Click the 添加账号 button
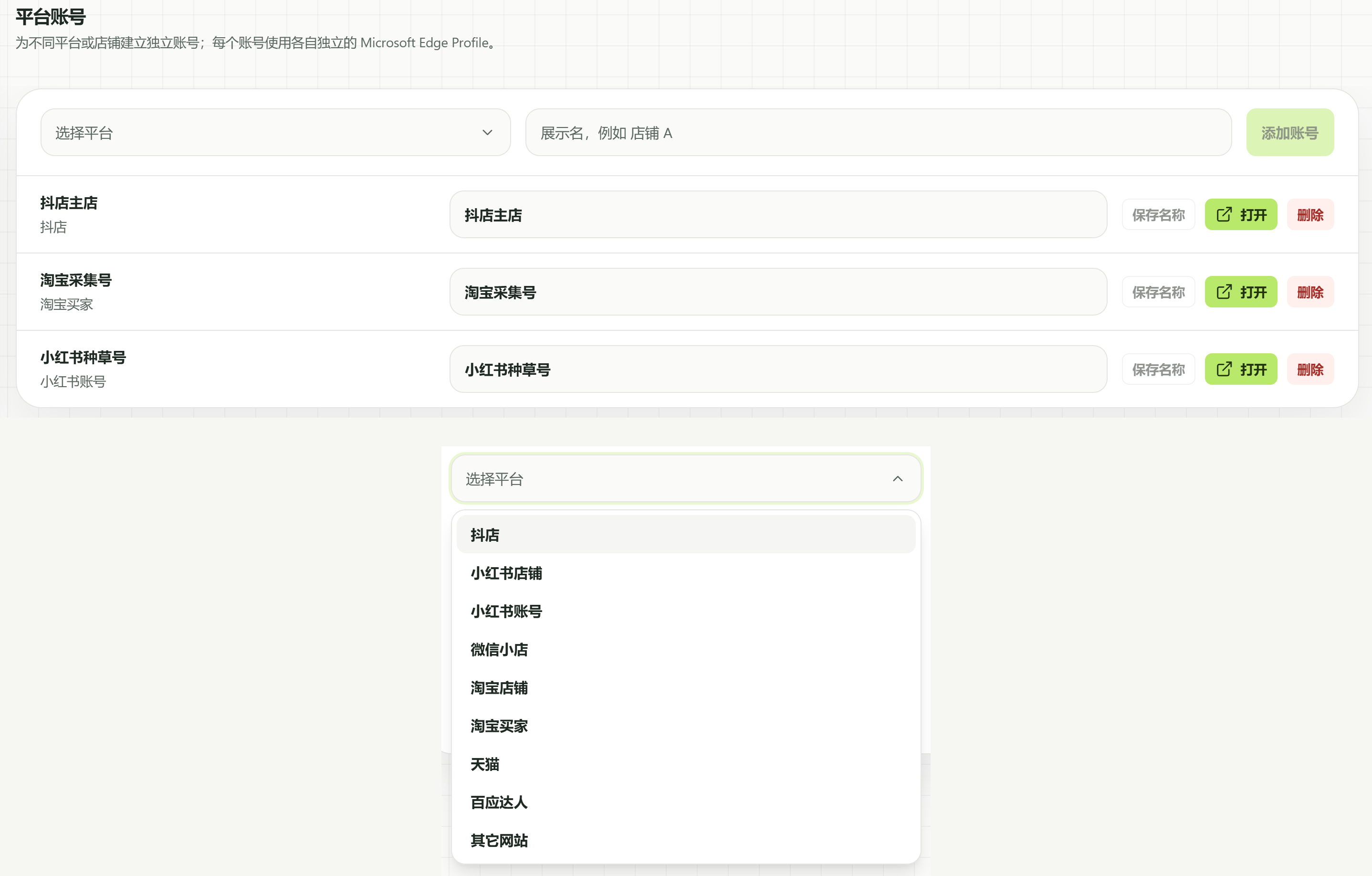Image resolution: width=1372 pixels, height=876 pixels. [1289, 132]
